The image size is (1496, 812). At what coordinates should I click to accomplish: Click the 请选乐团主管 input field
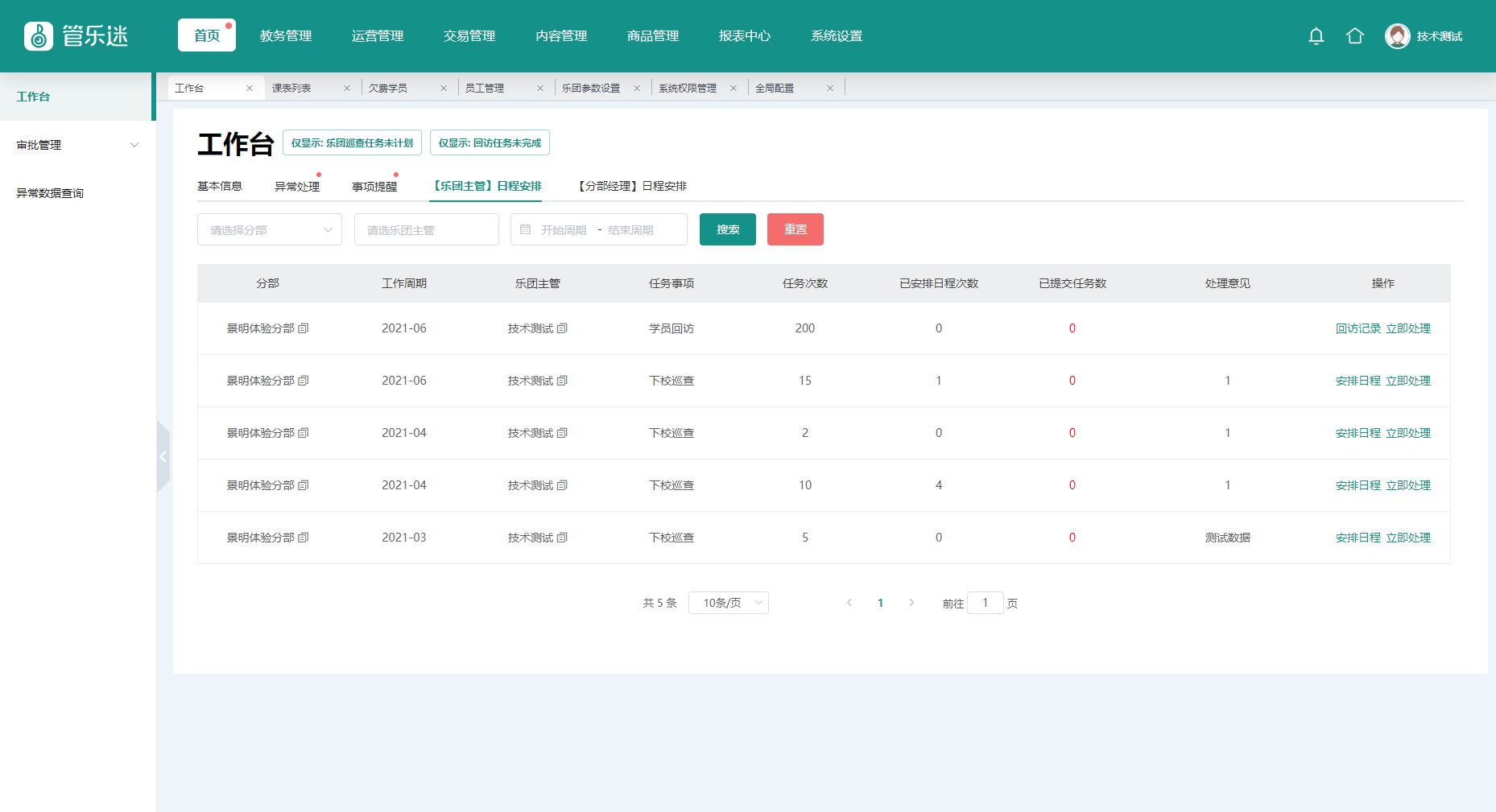(x=426, y=230)
